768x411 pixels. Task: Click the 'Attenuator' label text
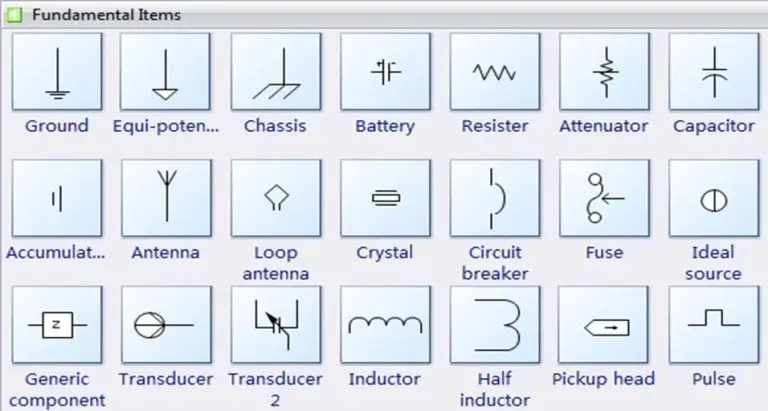(x=604, y=126)
